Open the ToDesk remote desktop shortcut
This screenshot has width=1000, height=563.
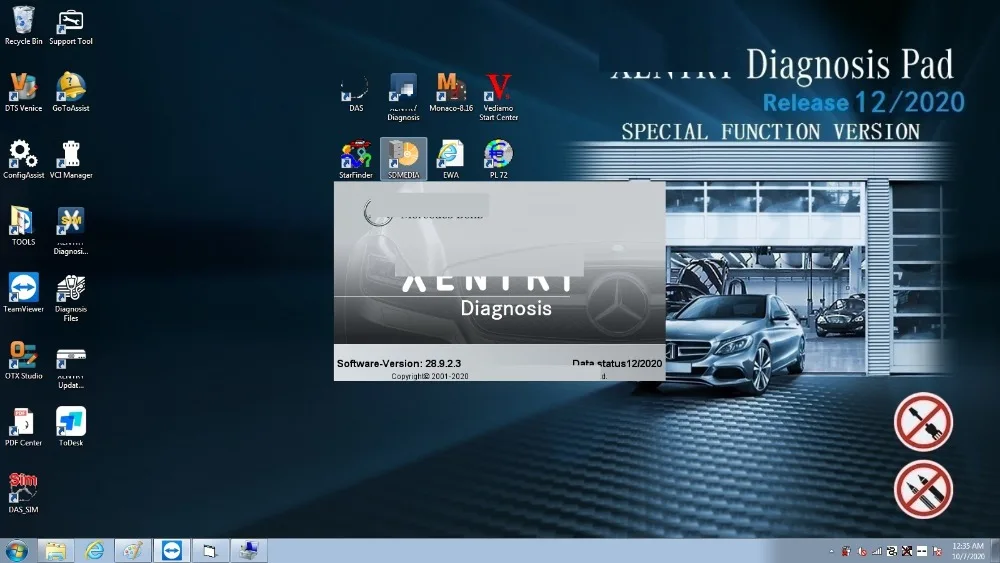click(71, 423)
